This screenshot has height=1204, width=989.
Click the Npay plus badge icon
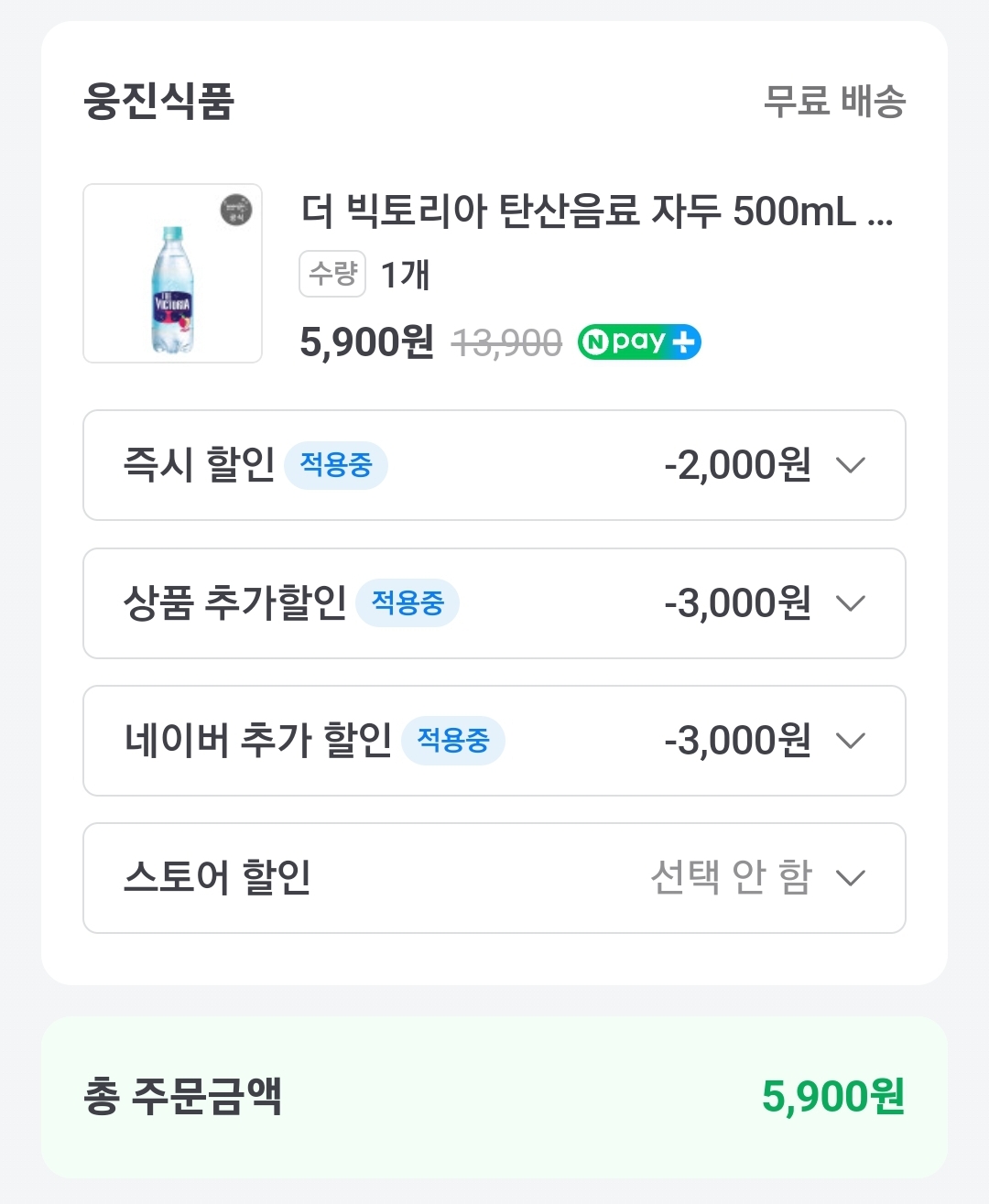pos(639,342)
